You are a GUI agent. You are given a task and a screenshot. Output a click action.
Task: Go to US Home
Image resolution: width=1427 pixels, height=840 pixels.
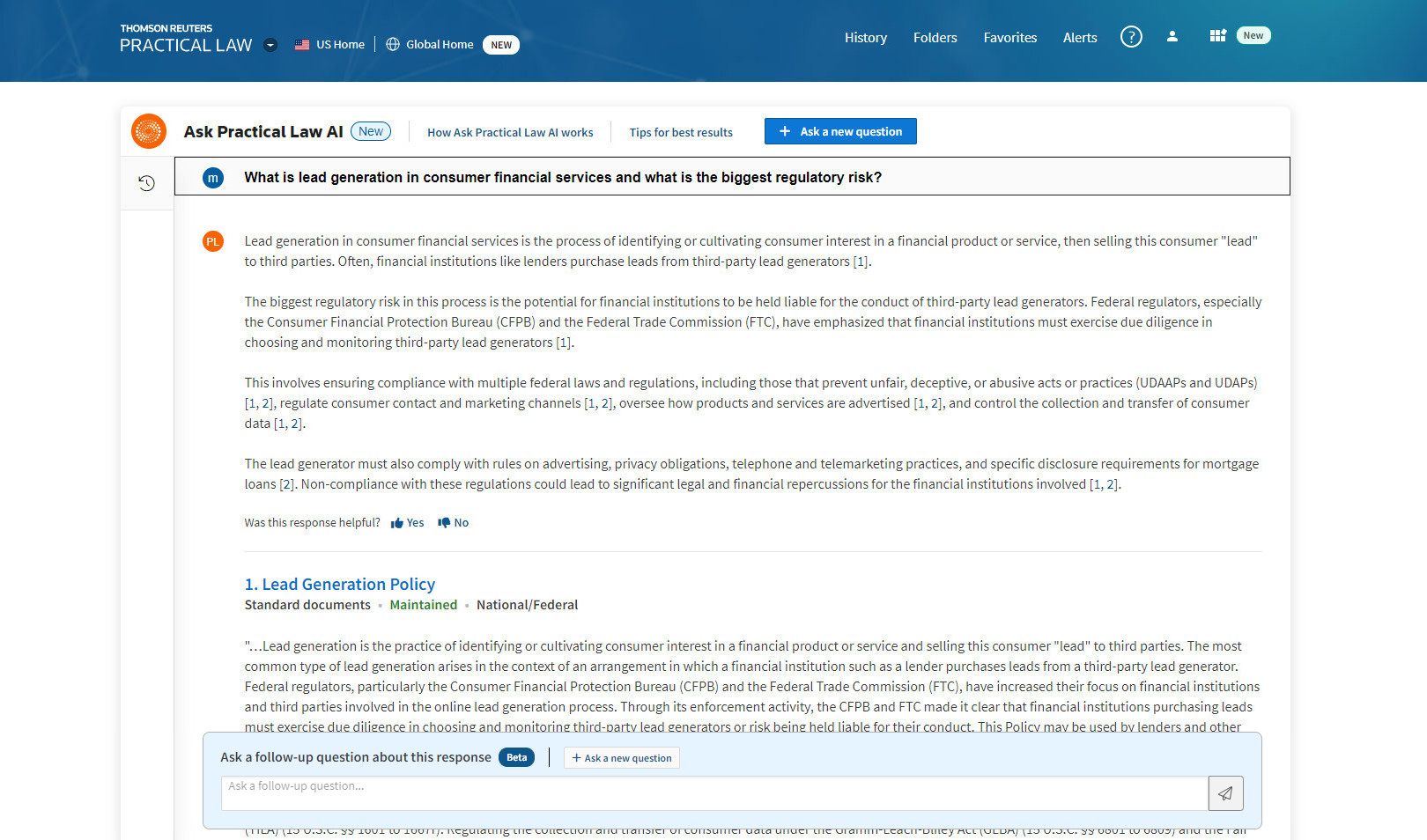pyautogui.click(x=340, y=44)
